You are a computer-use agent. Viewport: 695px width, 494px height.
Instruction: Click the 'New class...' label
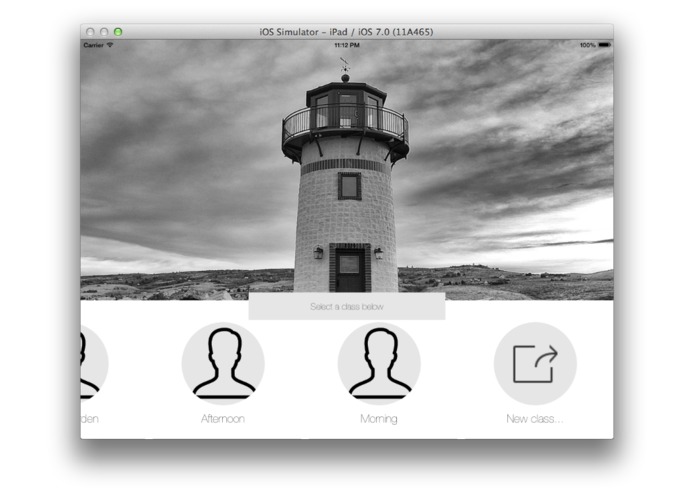535,419
